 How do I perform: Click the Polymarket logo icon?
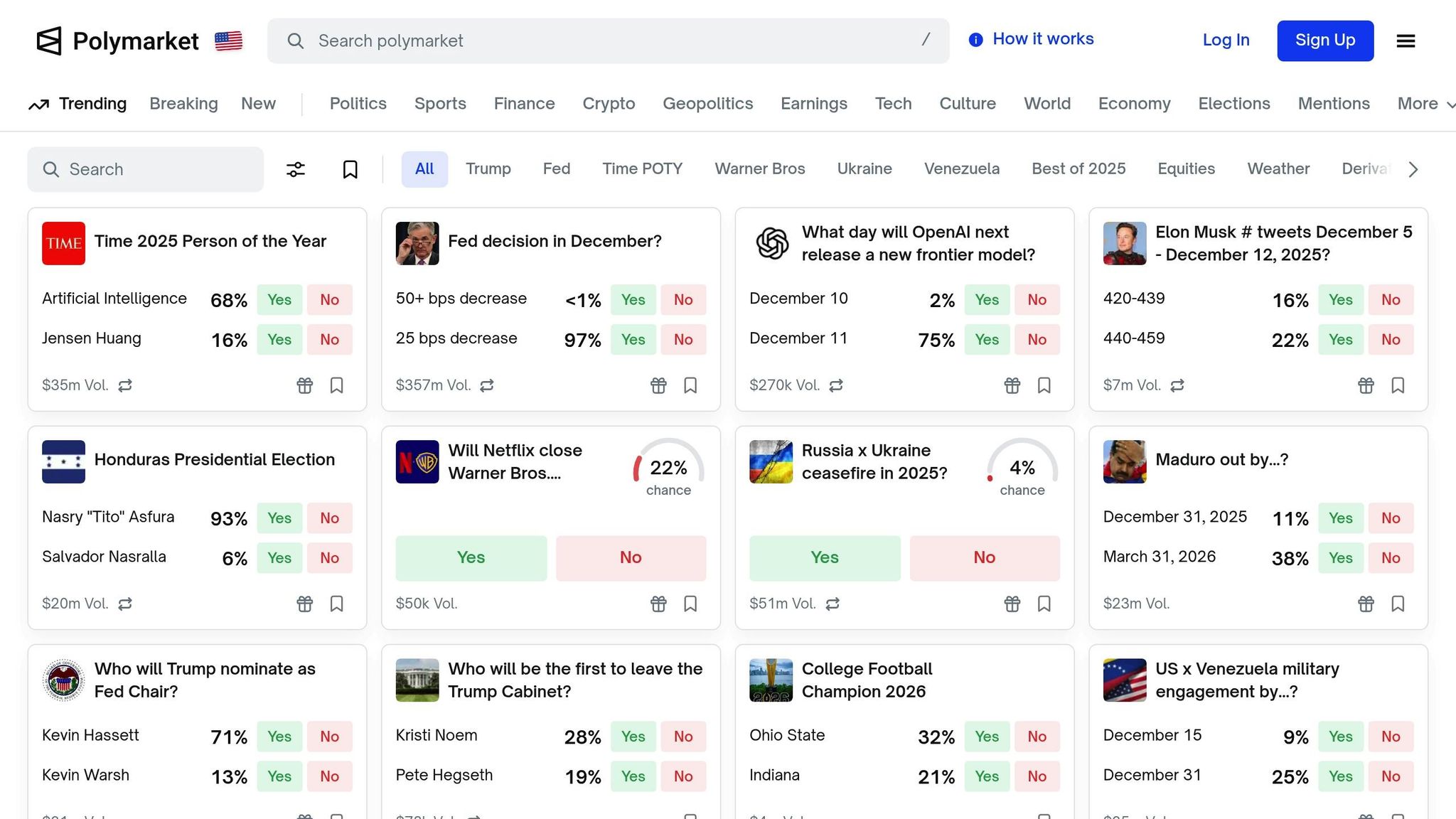coord(49,41)
